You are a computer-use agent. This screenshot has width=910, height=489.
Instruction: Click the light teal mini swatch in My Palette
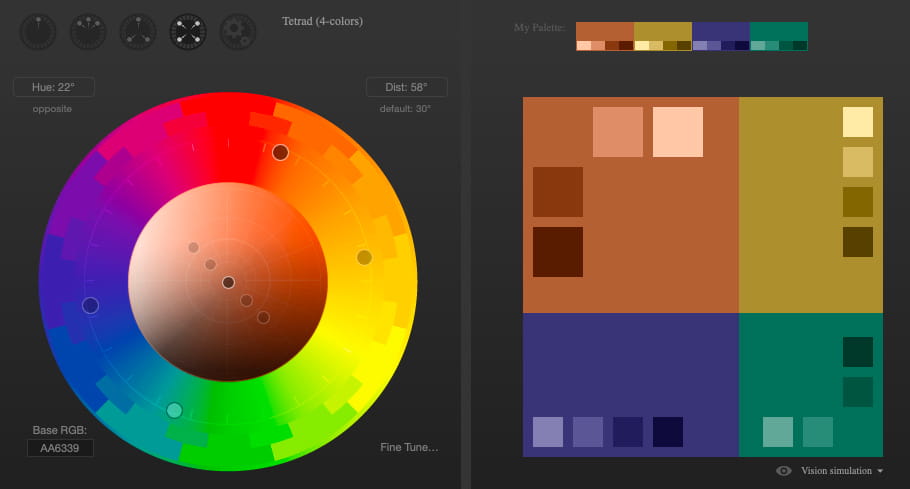757,45
